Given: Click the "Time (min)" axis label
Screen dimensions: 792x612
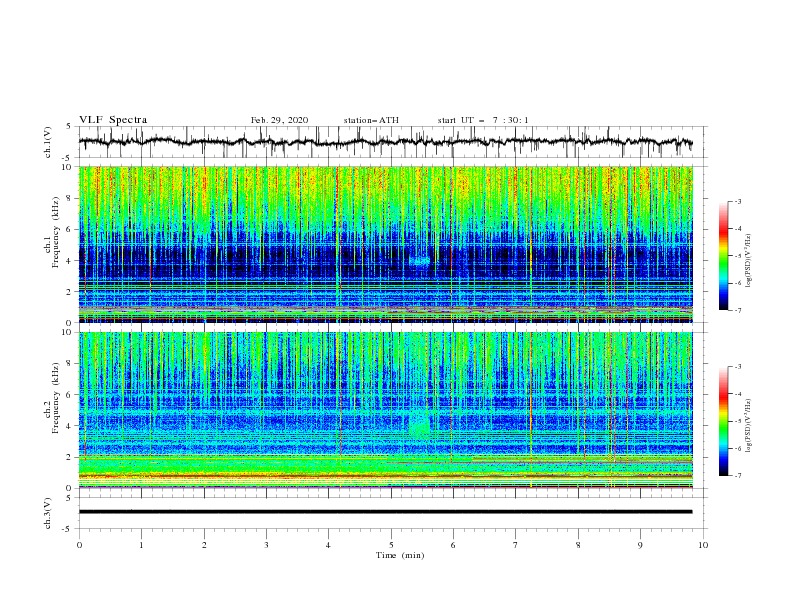Looking at the screenshot, I should [x=400, y=555].
